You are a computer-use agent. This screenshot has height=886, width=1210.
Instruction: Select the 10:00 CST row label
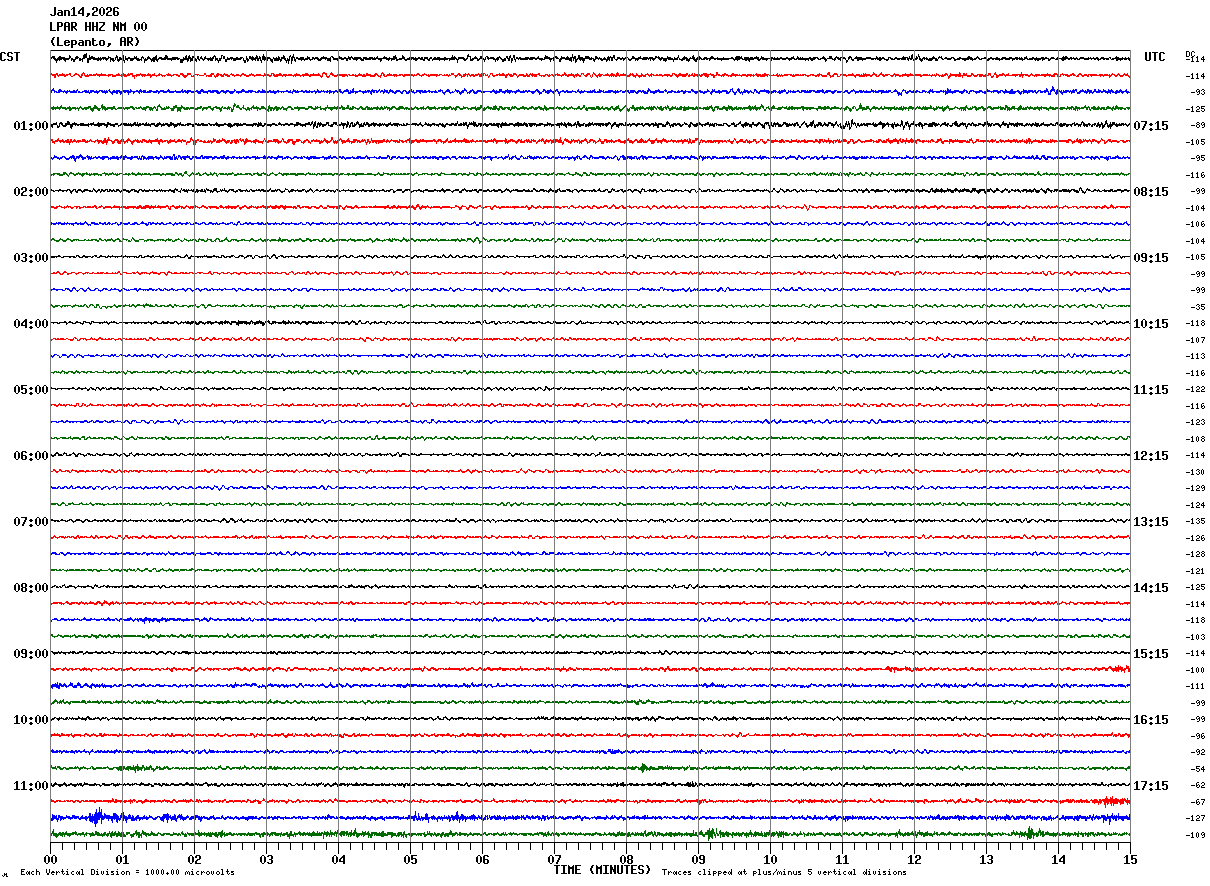pos(31,720)
